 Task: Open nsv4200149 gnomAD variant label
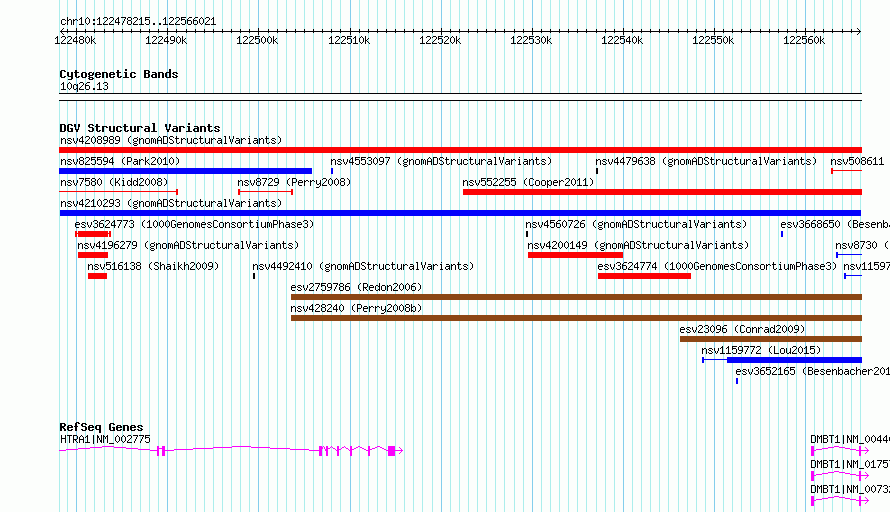(x=638, y=245)
